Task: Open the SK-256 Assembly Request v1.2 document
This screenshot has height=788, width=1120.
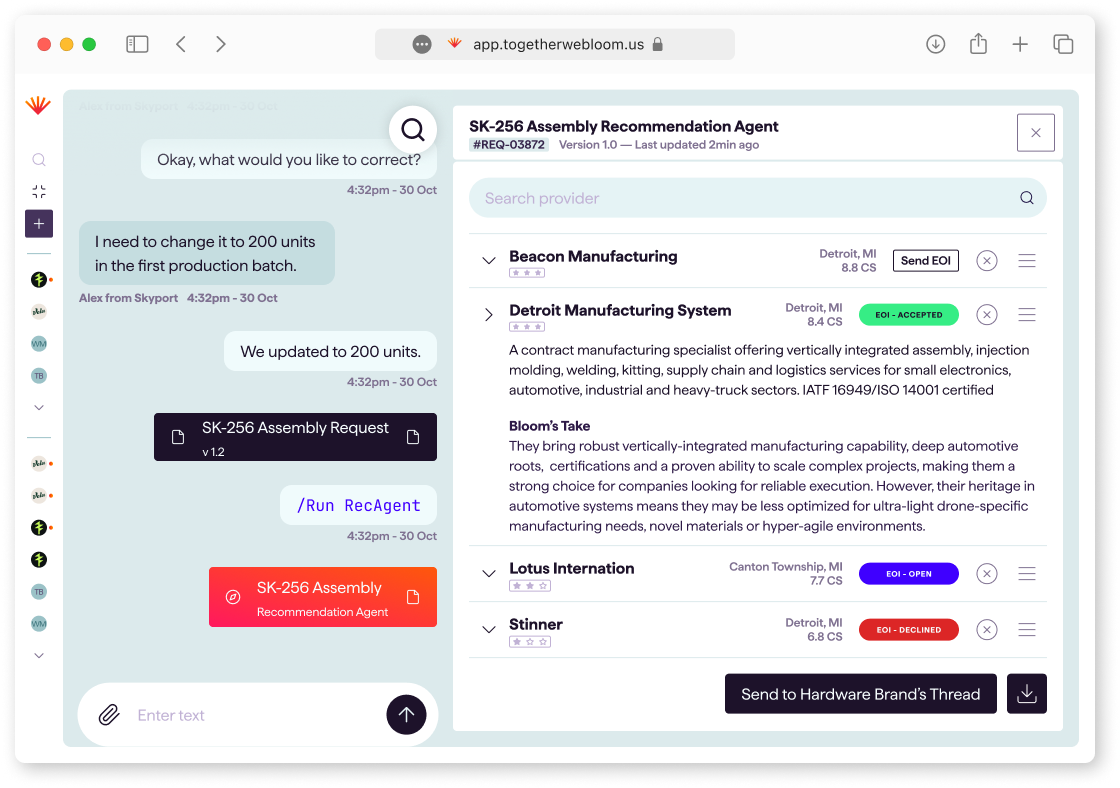Action: 295,437
